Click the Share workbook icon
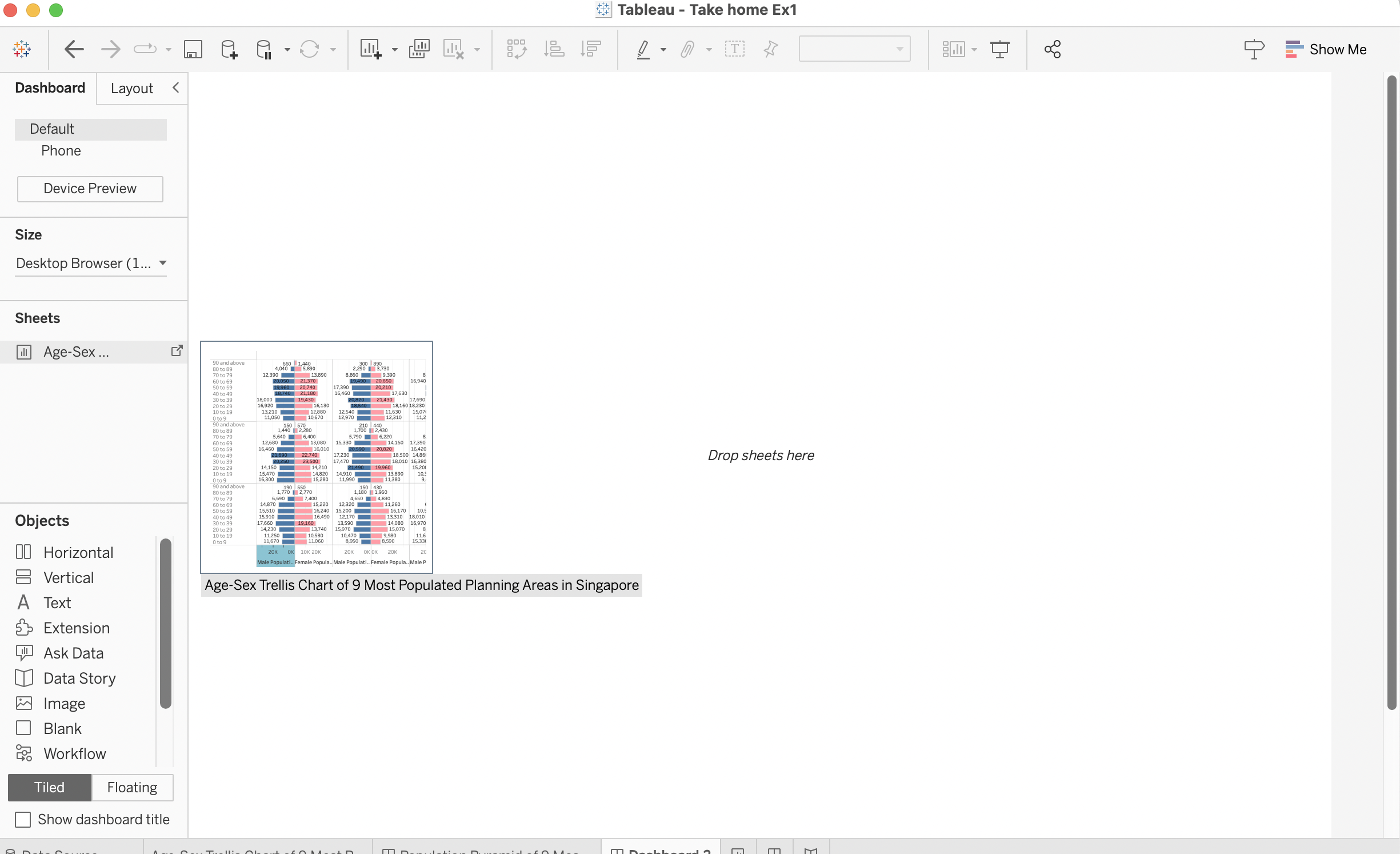 1052,49
